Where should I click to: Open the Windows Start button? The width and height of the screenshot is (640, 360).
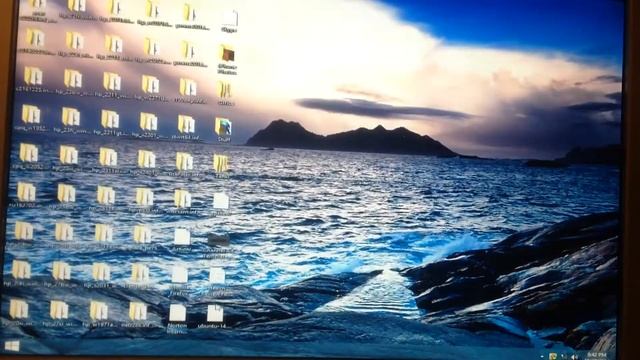(12, 346)
